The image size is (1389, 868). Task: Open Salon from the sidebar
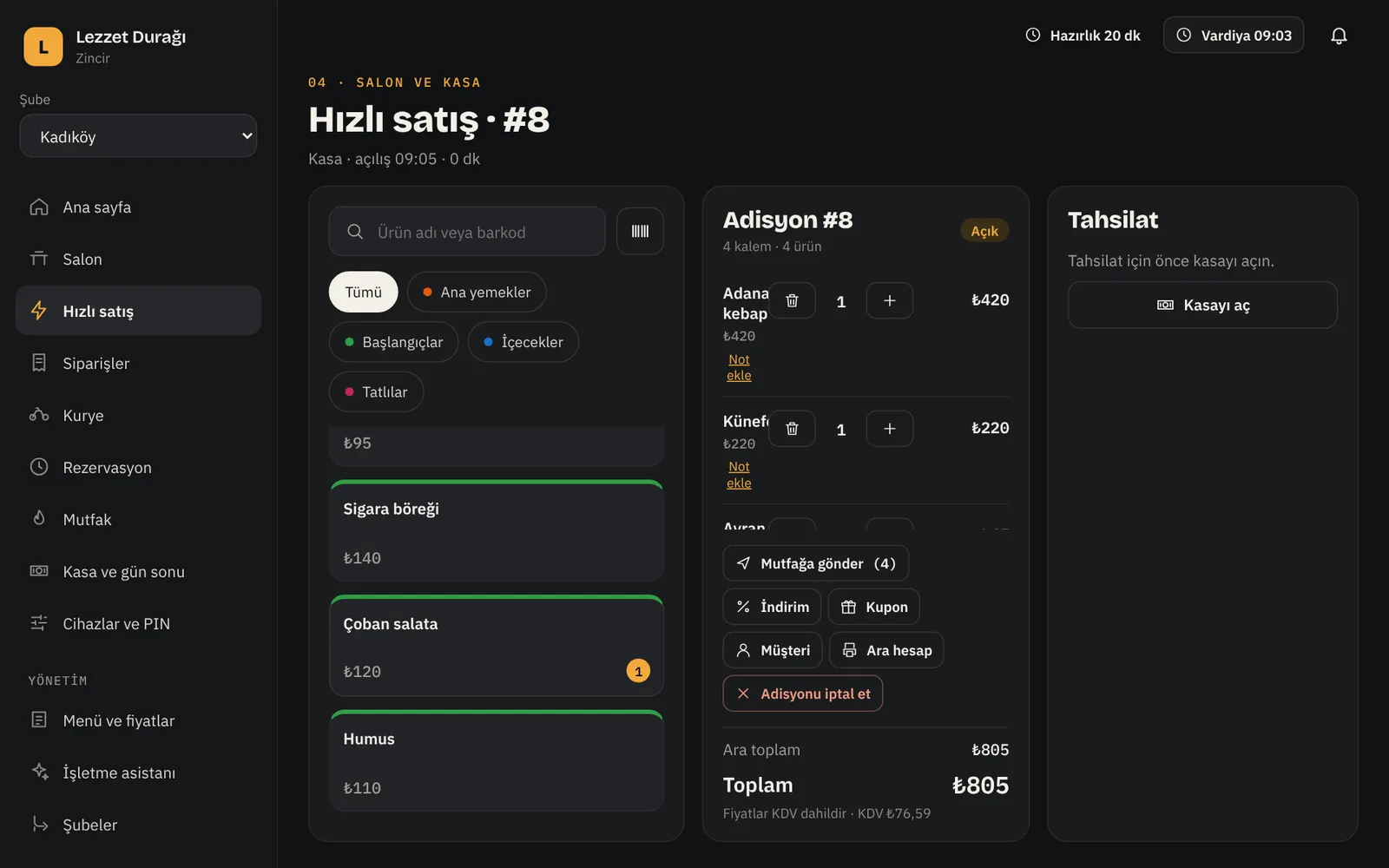(138, 259)
